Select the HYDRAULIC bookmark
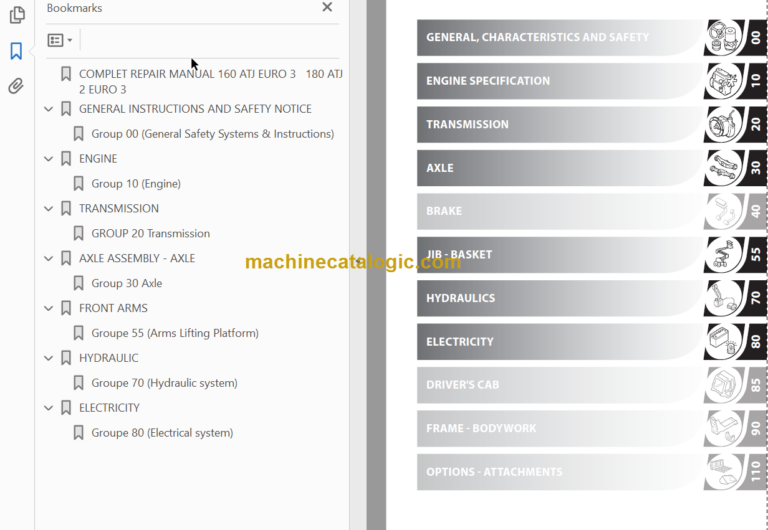768x530 pixels. click(108, 358)
